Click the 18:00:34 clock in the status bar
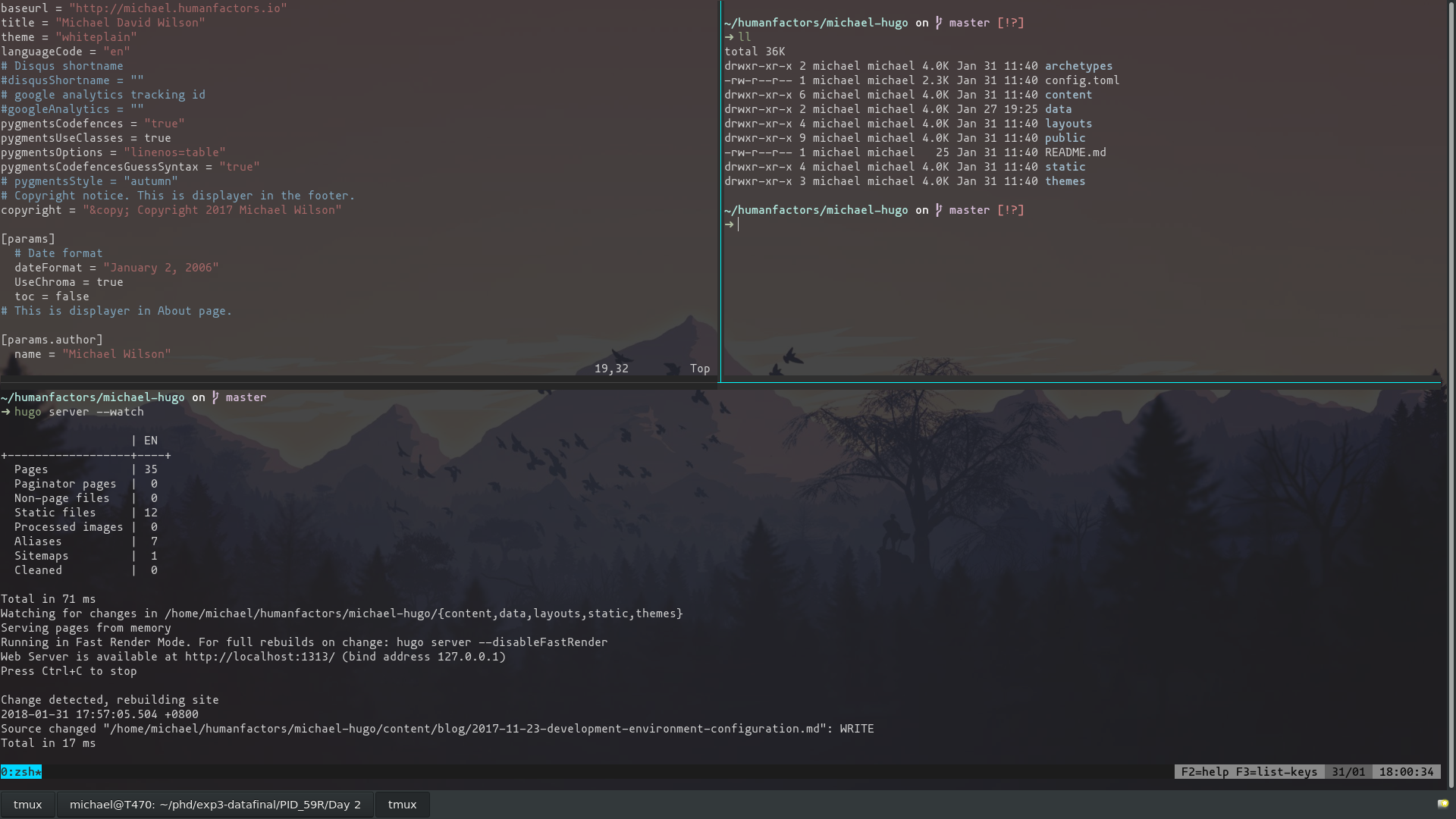This screenshot has width=1456, height=819. tap(1406, 772)
